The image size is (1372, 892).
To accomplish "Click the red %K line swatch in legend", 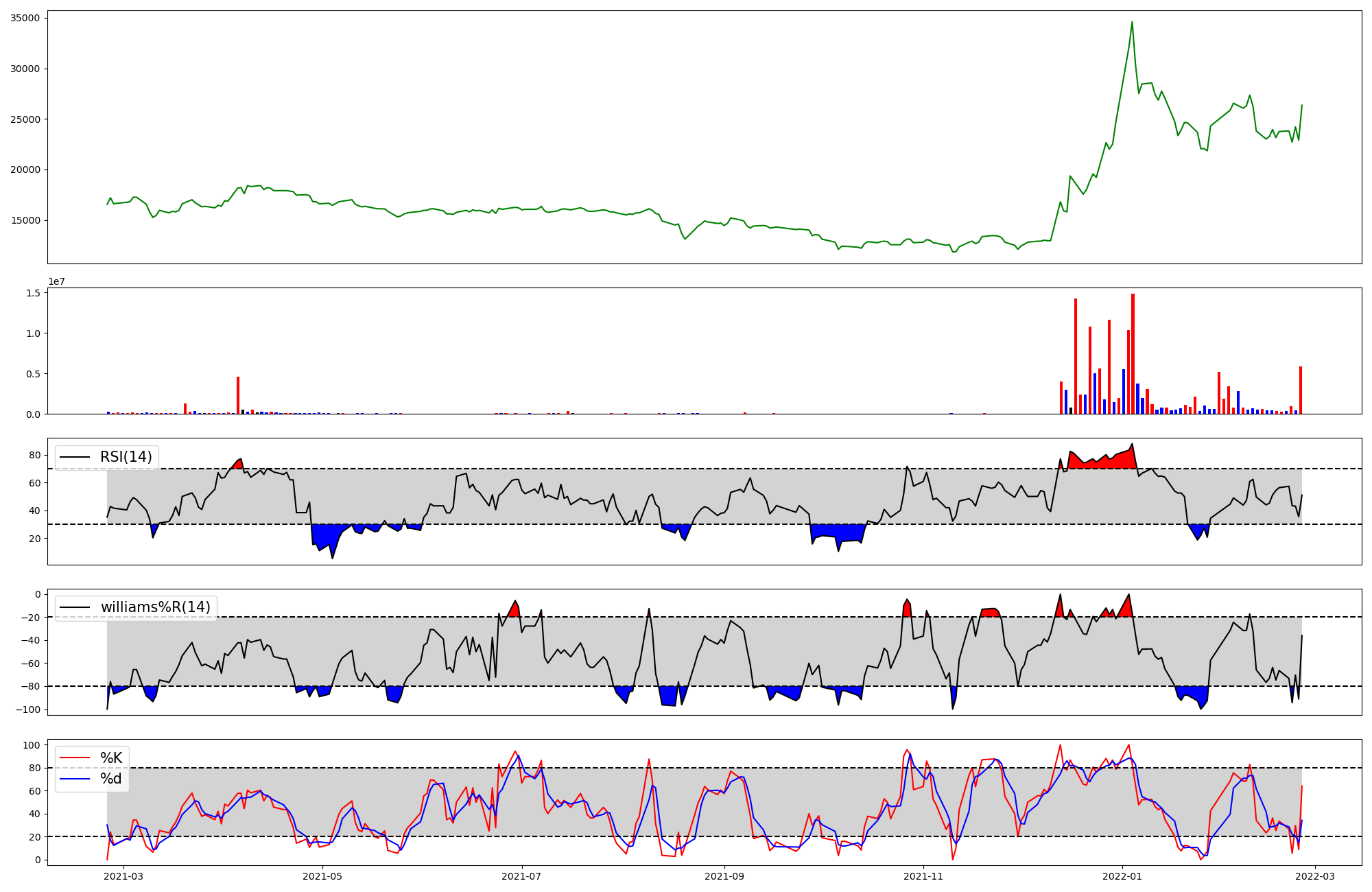I will [75, 758].
